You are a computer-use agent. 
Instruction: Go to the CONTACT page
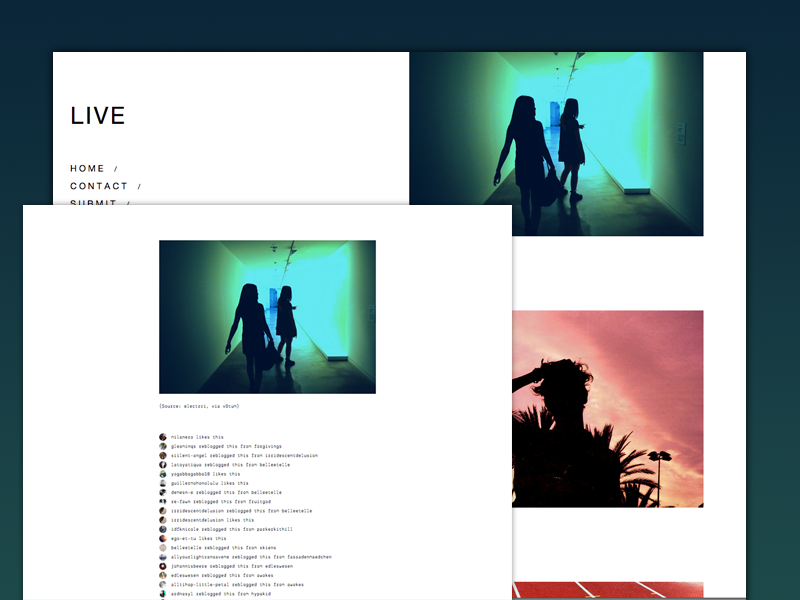(99, 186)
